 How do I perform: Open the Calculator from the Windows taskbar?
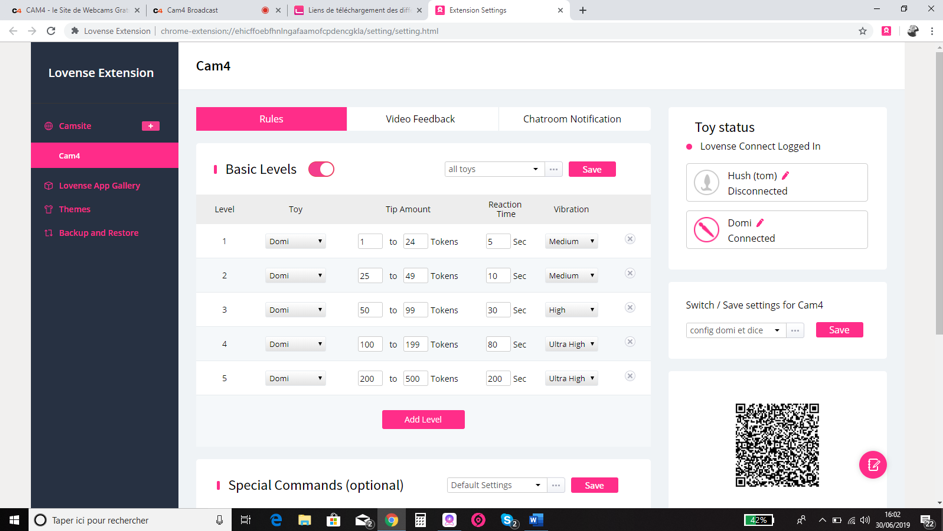tap(420, 520)
